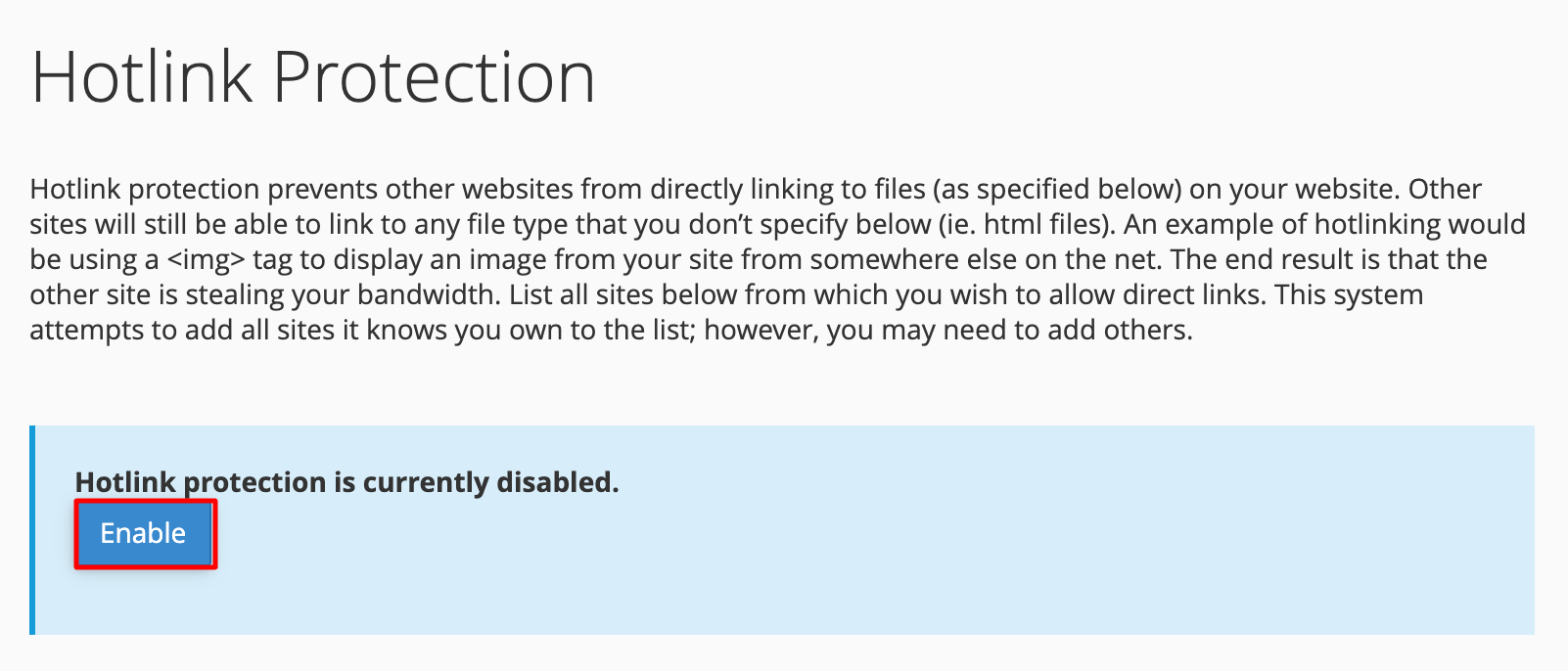This screenshot has width=1568, height=671.
Task: Click the Hotlink Protection page heading
Action: point(313,76)
